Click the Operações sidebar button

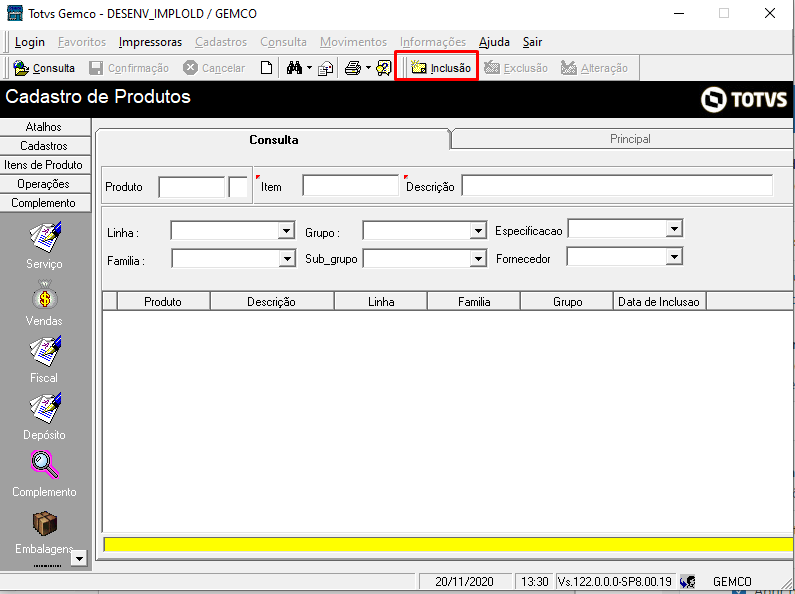coord(45,184)
